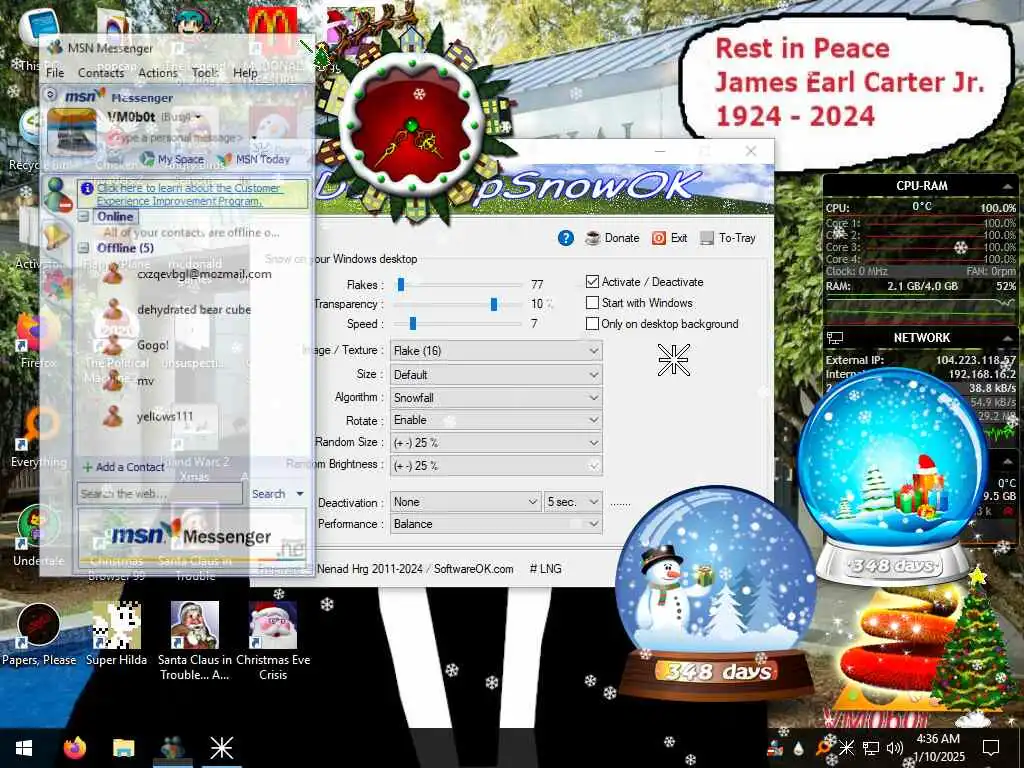Switch to MSN Messenger taskbar button
The height and width of the screenshot is (768, 1024).
(x=172, y=748)
